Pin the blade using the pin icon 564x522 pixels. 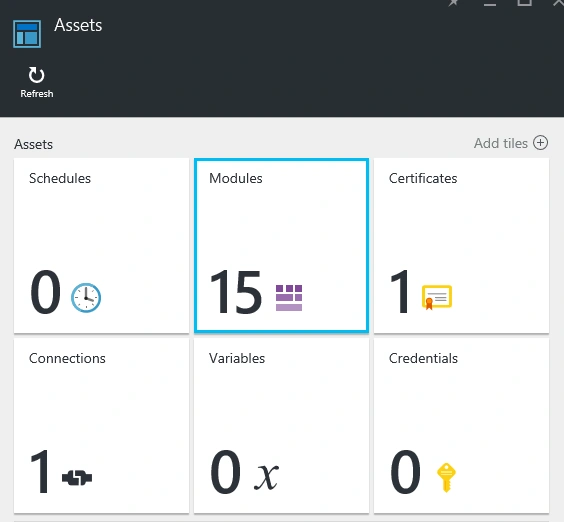pos(453,3)
